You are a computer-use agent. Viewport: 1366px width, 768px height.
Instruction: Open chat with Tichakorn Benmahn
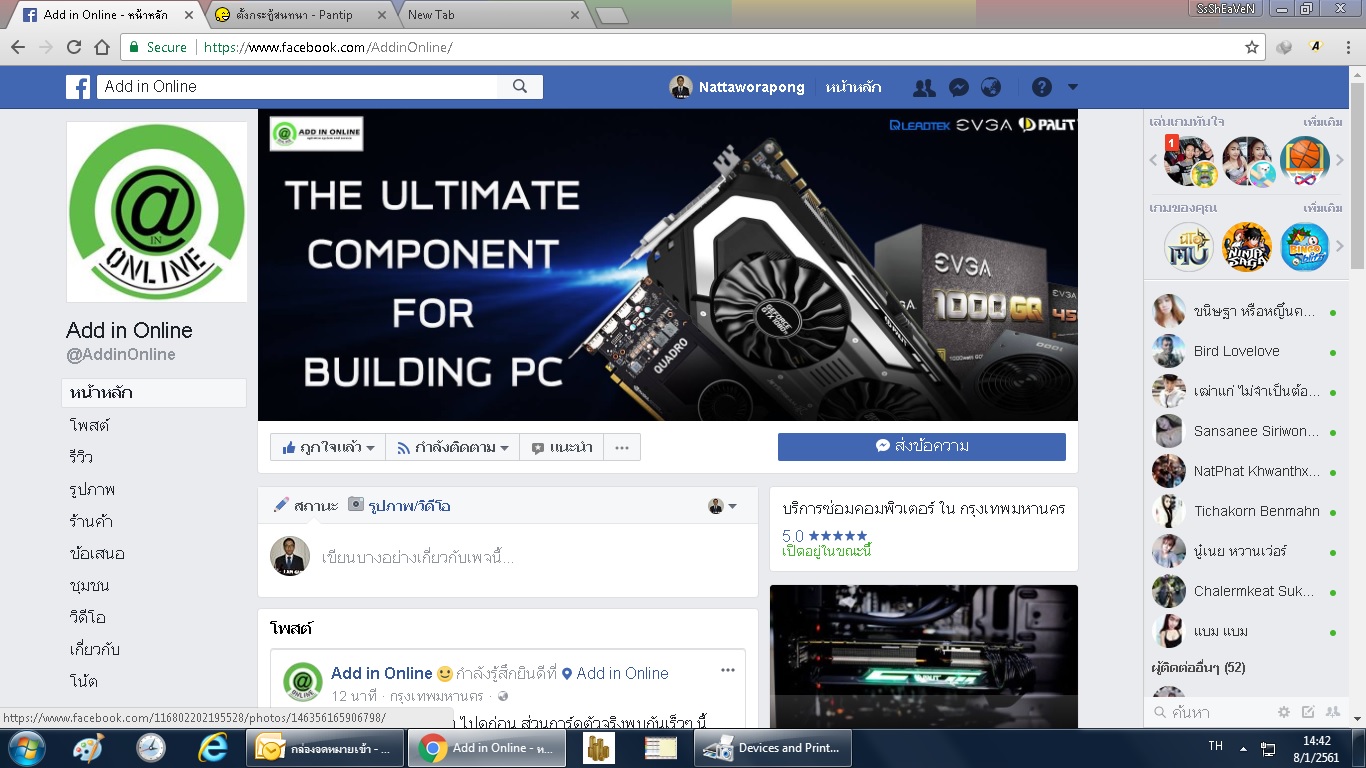1245,511
